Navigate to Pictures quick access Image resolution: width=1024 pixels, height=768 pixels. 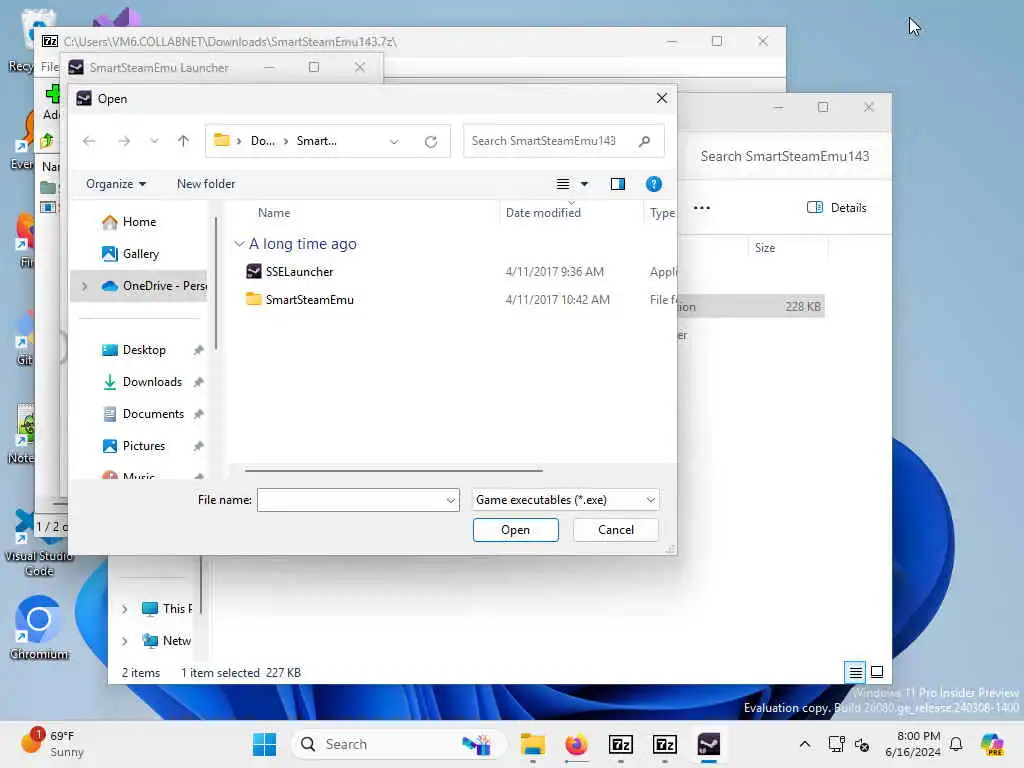[x=144, y=446]
